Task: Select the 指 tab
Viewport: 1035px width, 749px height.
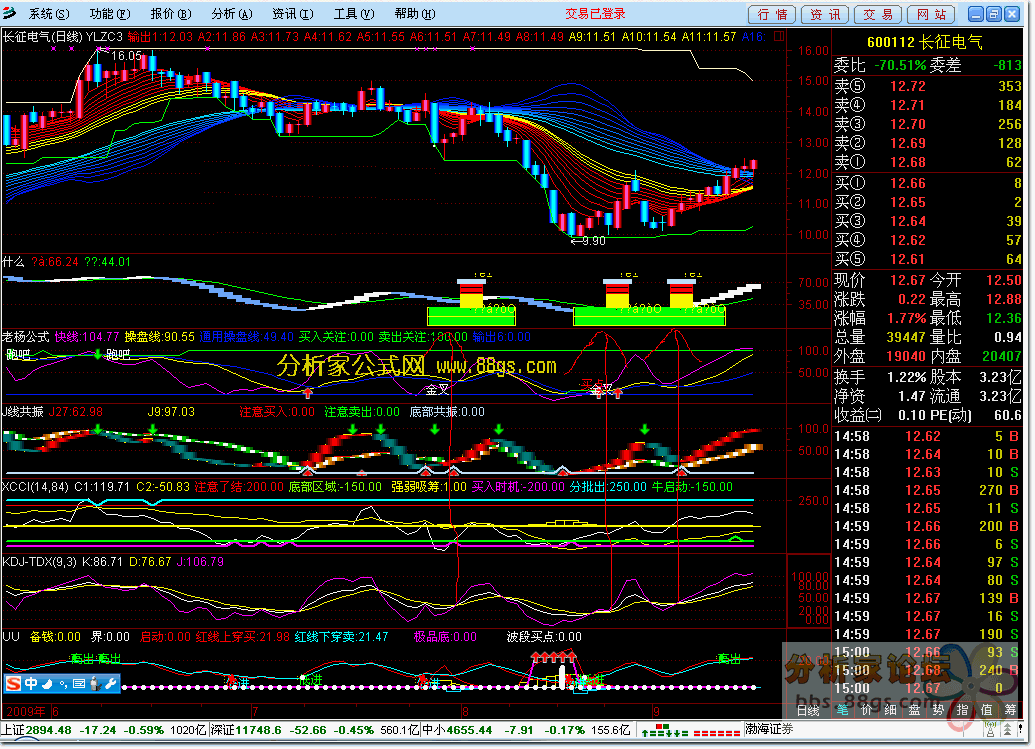Action: coord(962,710)
